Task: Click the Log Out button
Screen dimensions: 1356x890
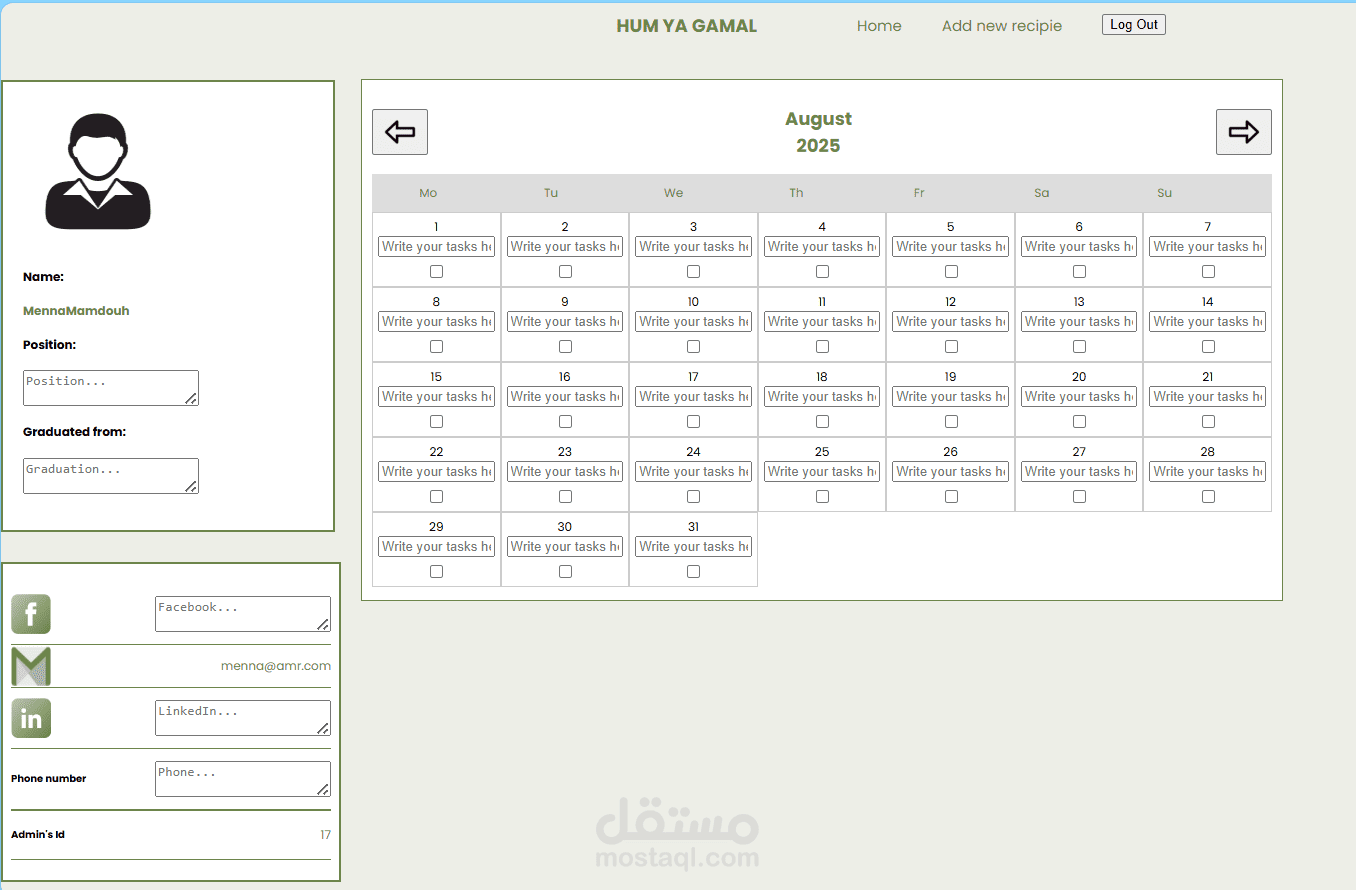Action: pyautogui.click(x=1134, y=25)
